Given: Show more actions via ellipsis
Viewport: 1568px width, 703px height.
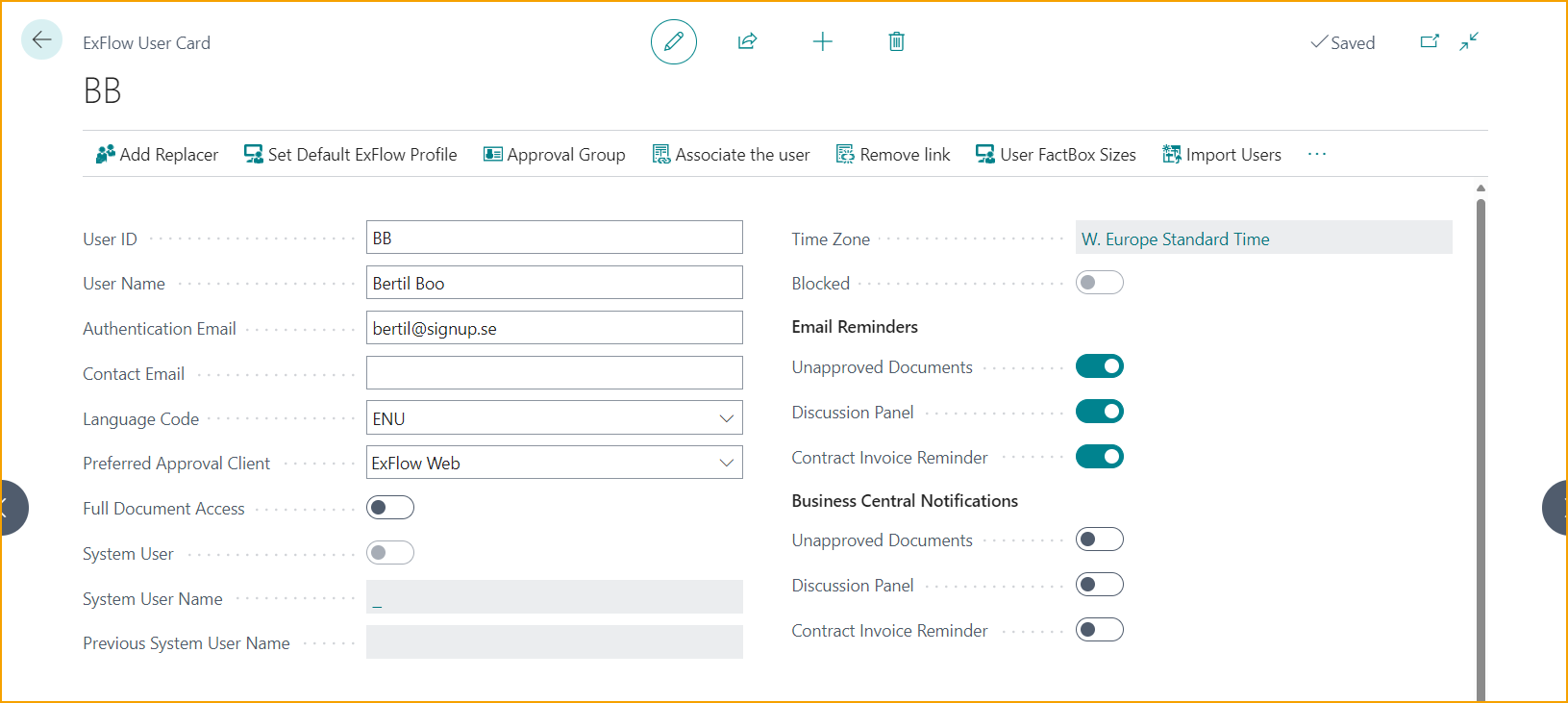Looking at the screenshot, I should click(x=1317, y=154).
